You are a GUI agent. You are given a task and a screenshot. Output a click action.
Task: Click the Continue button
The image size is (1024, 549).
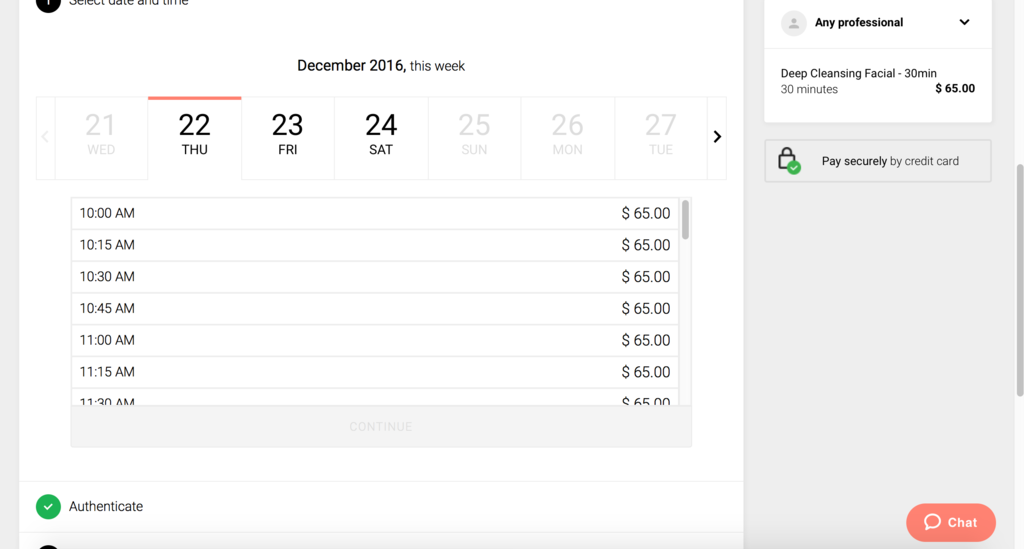[x=381, y=426]
